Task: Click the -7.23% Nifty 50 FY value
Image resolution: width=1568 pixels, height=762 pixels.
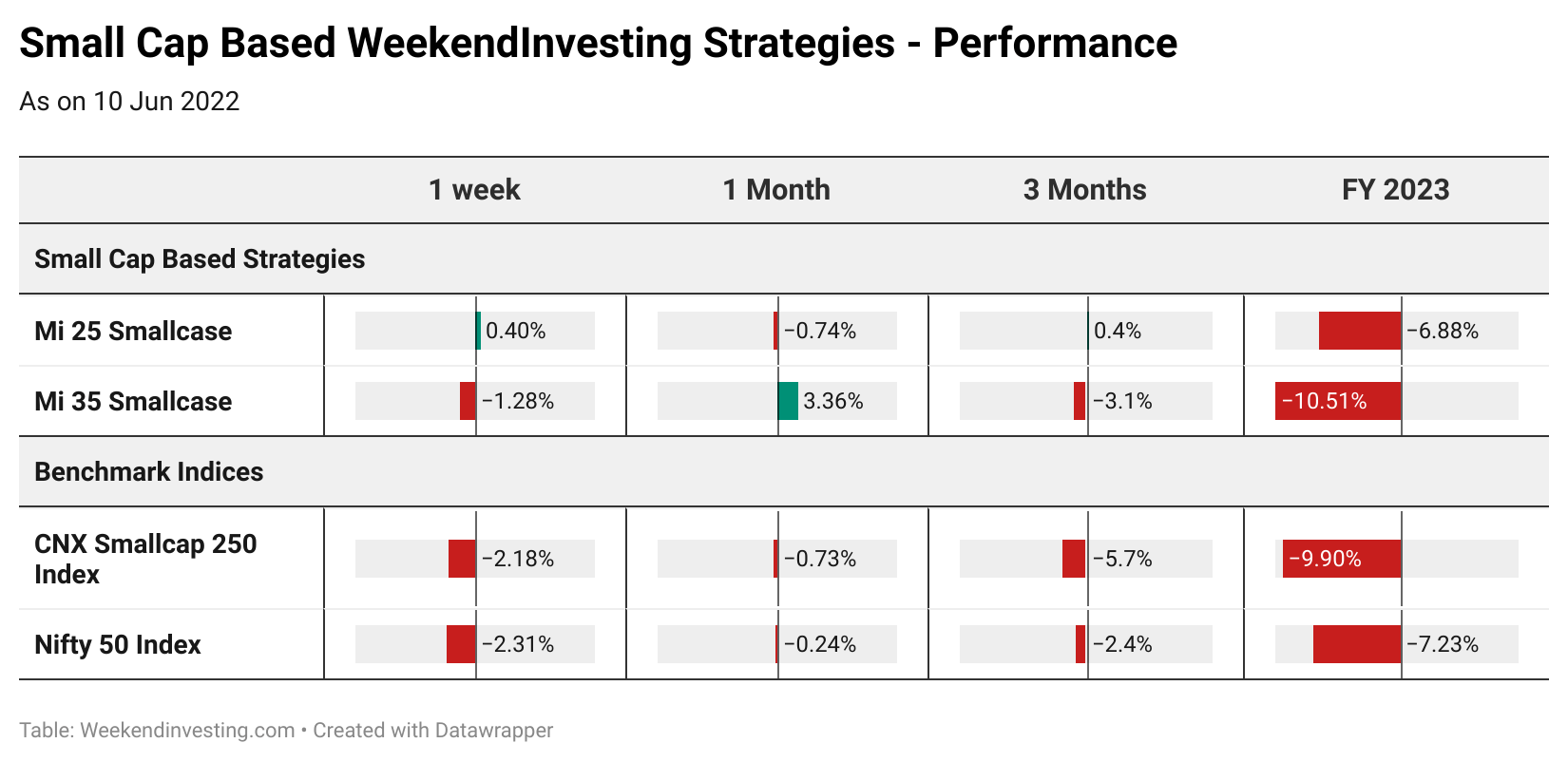Action: point(1443,644)
